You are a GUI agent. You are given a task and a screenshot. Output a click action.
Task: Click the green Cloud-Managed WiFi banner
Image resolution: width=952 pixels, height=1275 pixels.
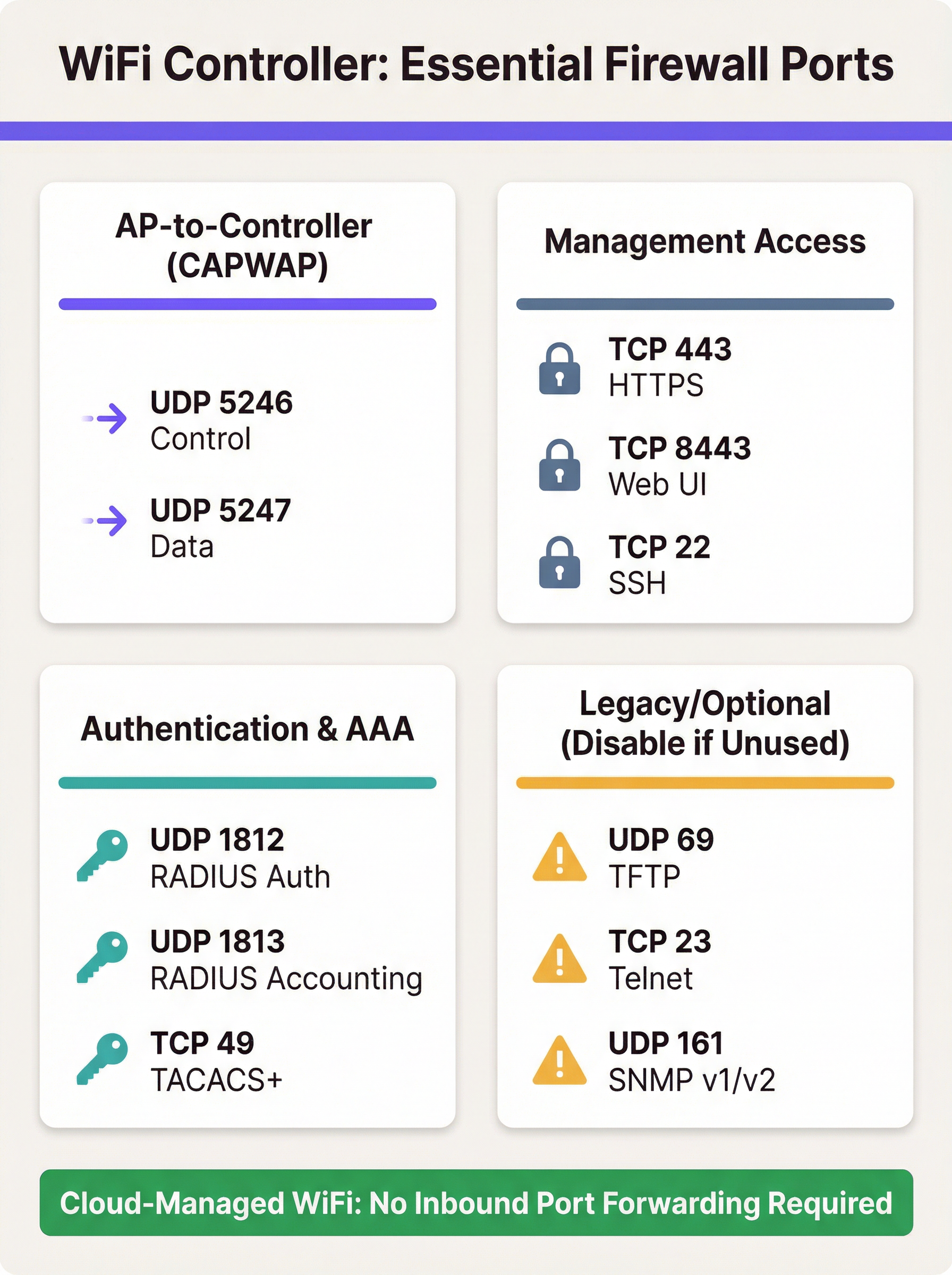476,1203
